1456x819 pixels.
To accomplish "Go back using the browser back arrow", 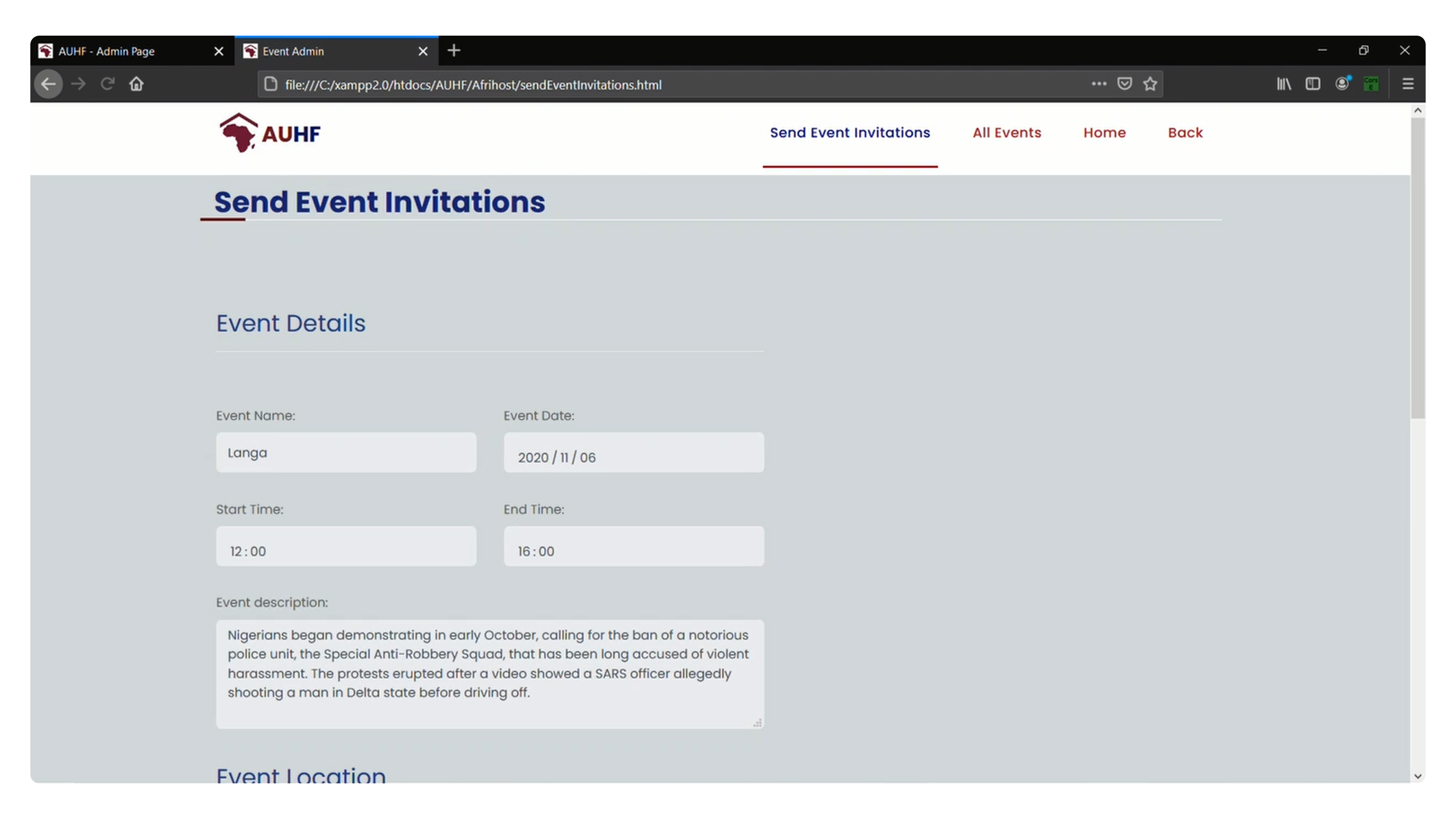I will 48,84.
